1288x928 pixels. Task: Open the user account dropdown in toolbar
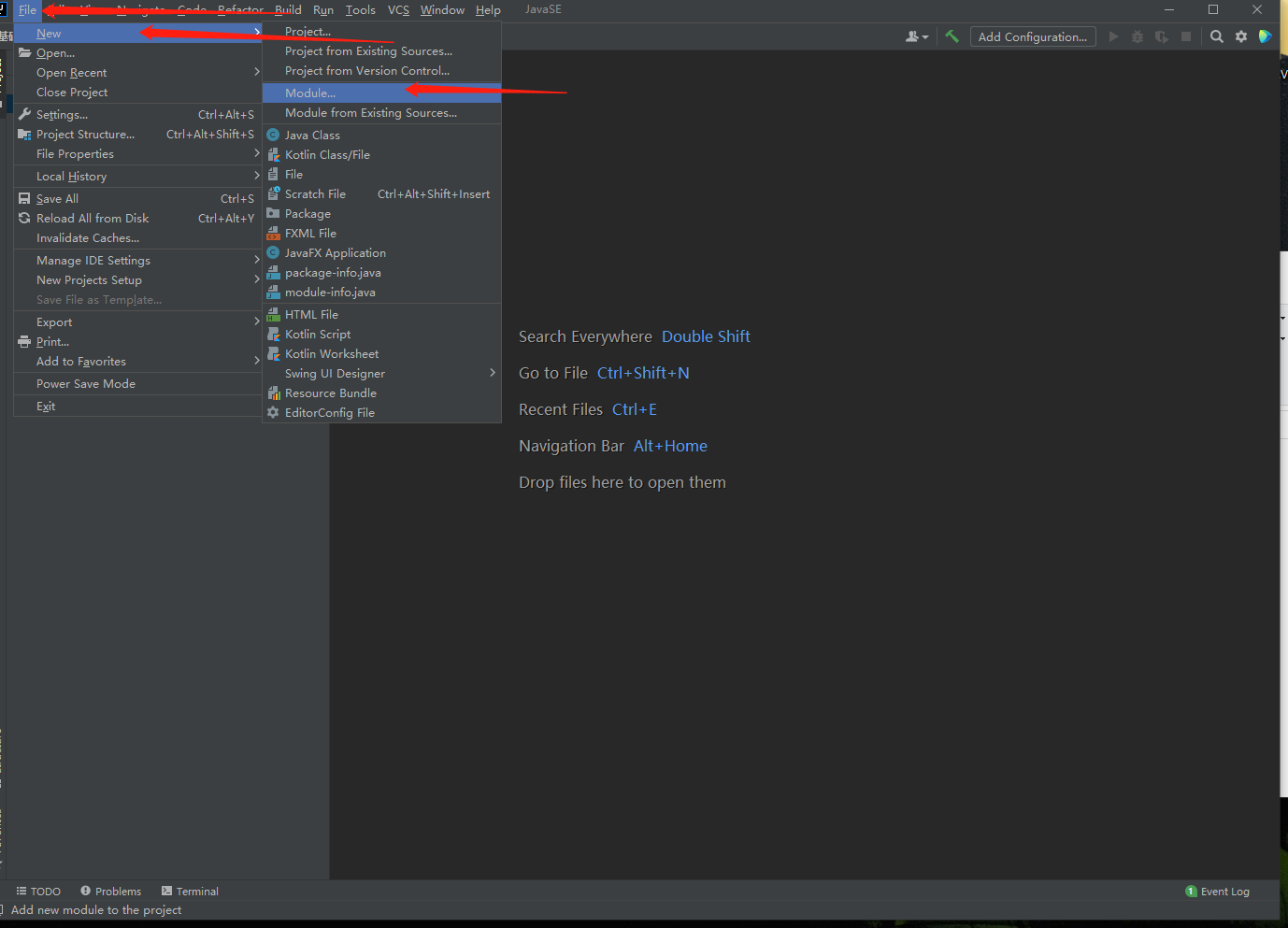pyautogui.click(x=917, y=36)
